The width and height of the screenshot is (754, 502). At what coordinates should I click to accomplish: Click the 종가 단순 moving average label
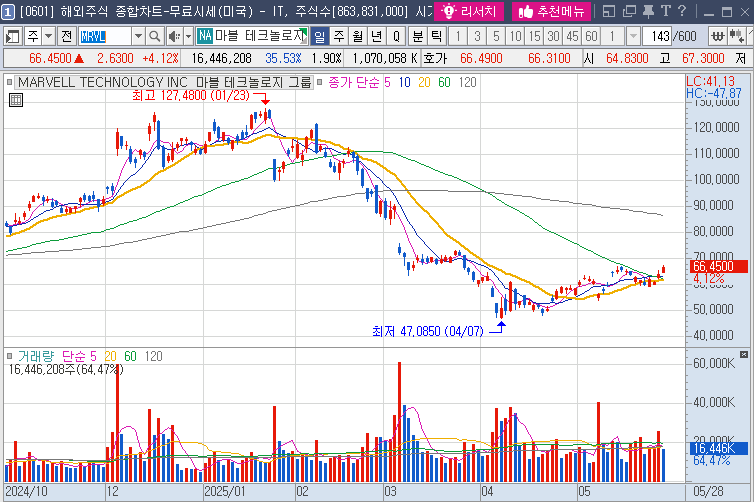tap(354, 82)
